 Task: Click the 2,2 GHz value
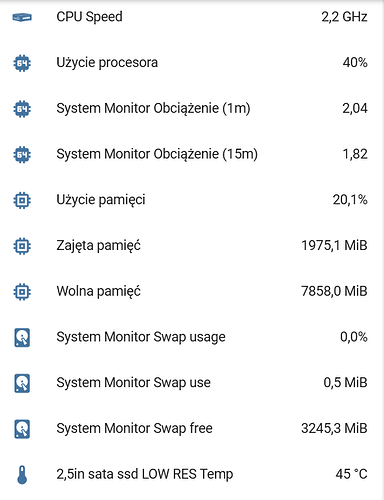[344, 17]
